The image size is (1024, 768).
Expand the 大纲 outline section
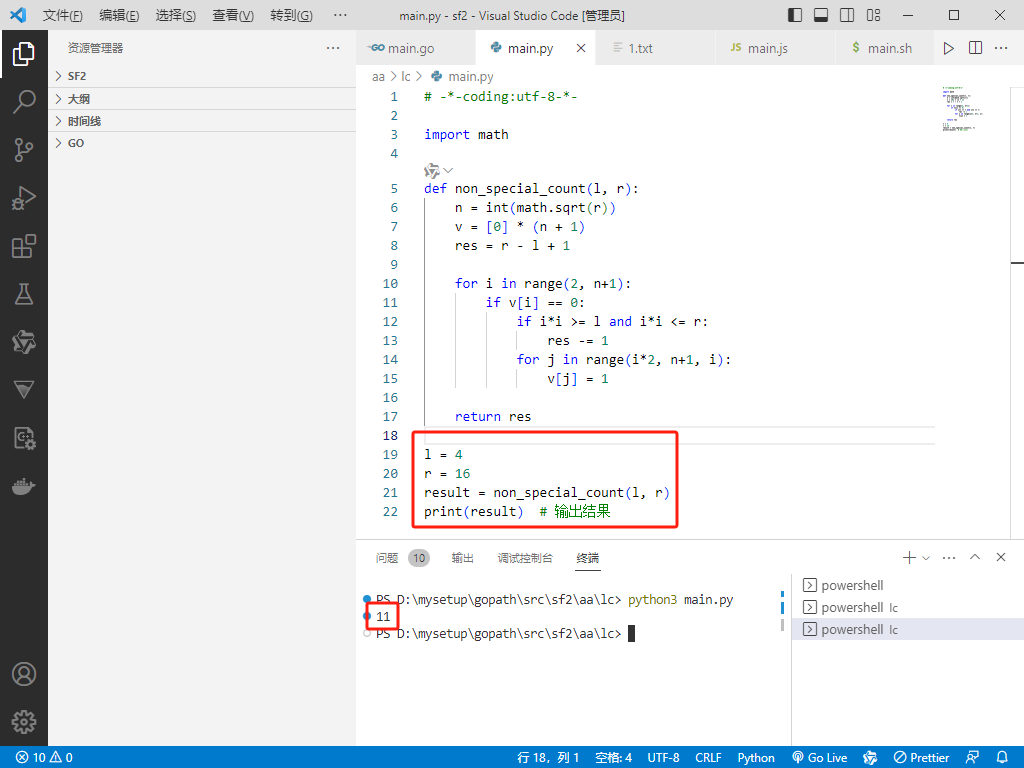pyautogui.click(x=202, y=99)
